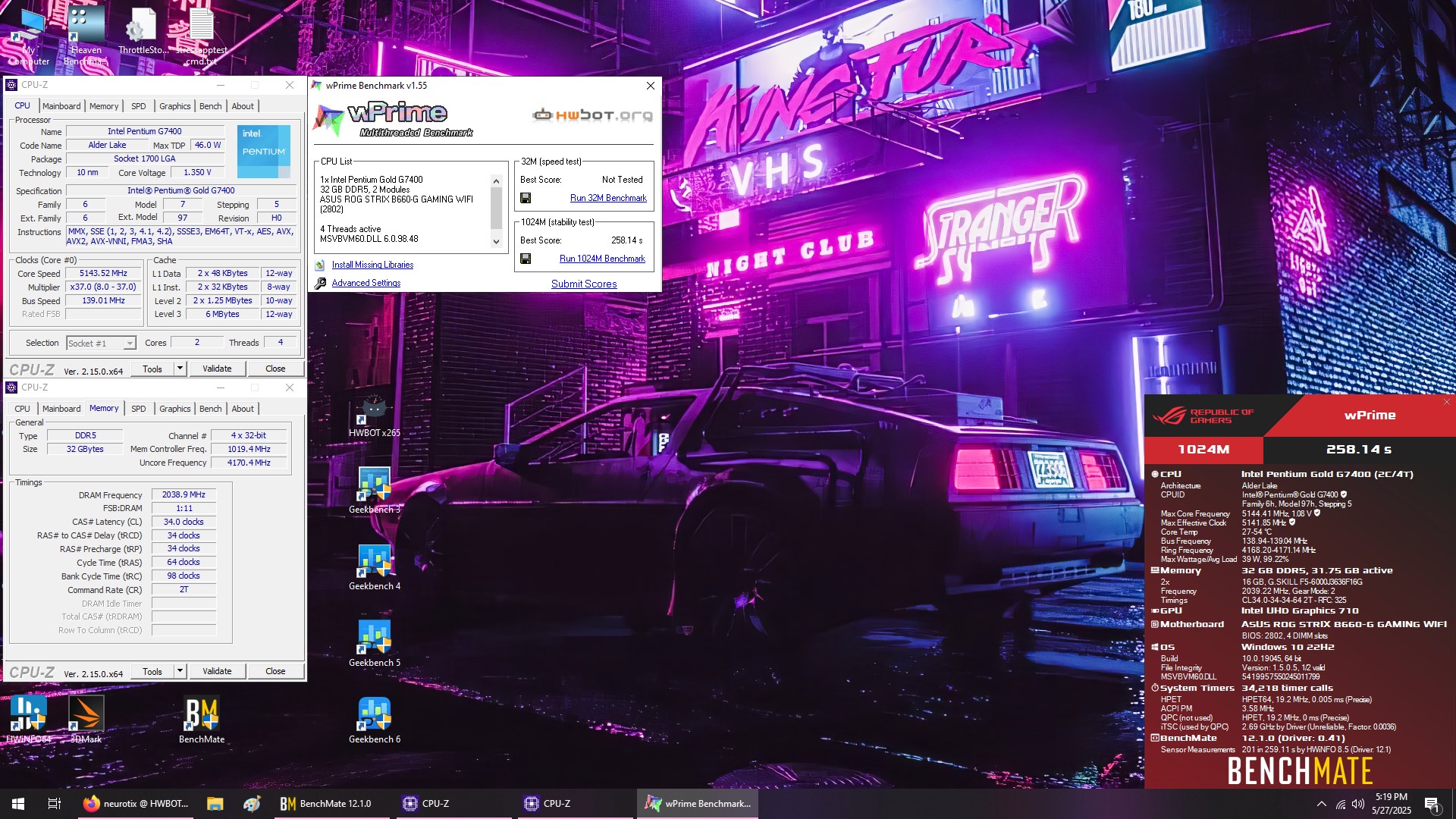
Task: Click Install Missing Libraries link
Action: 372,265
